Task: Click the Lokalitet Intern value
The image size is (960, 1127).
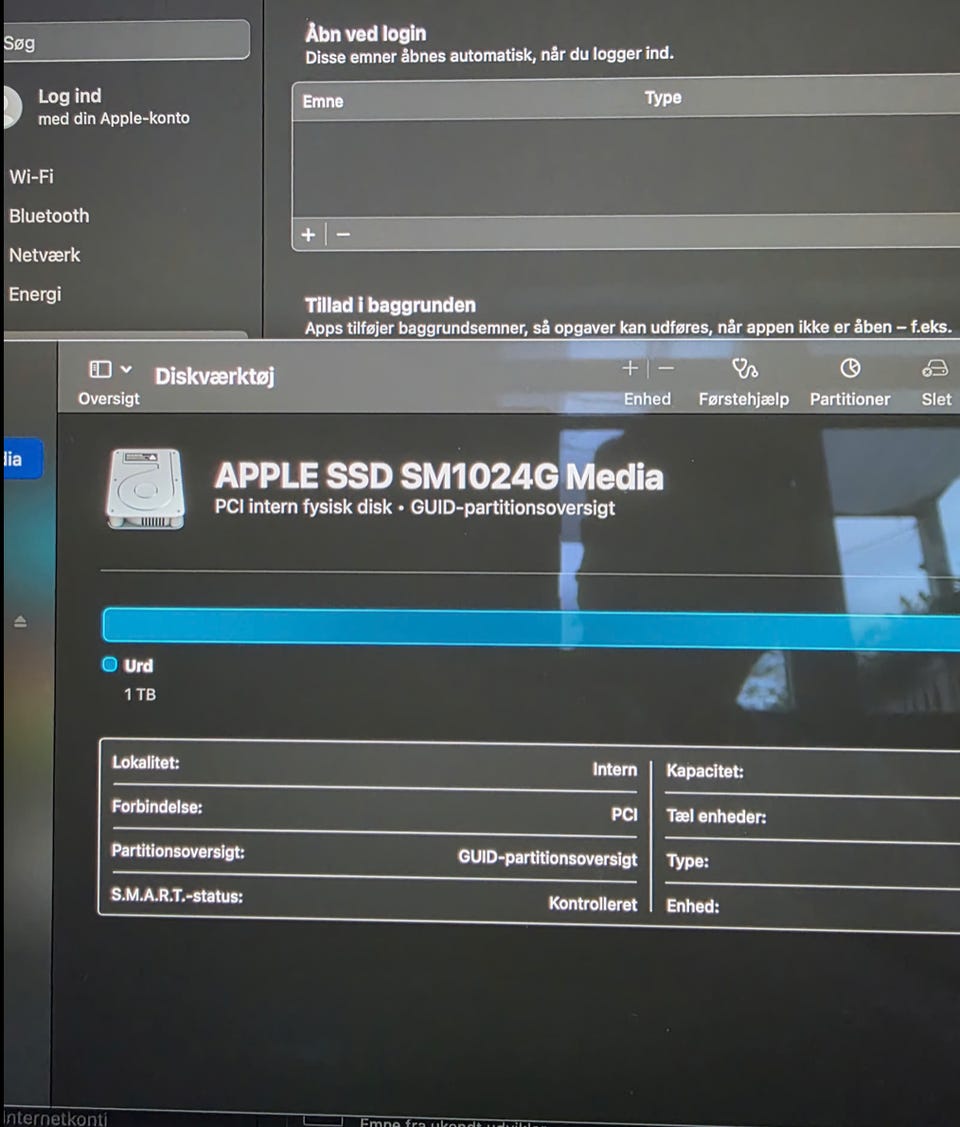Action: [x=614, y=769]
